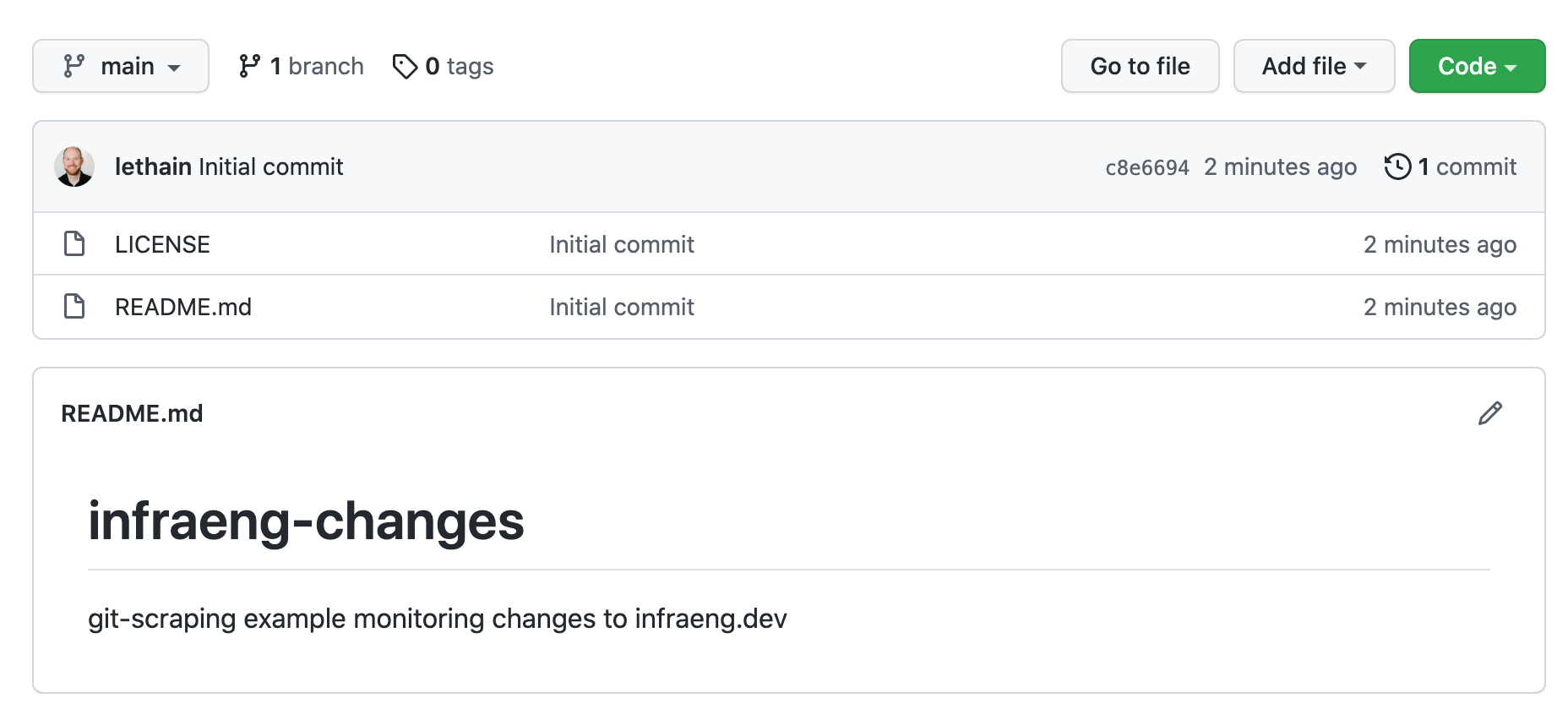Screen dimensions: 1568x720
Task: Open commit hash c8e6694
Action: point(1147,167)
